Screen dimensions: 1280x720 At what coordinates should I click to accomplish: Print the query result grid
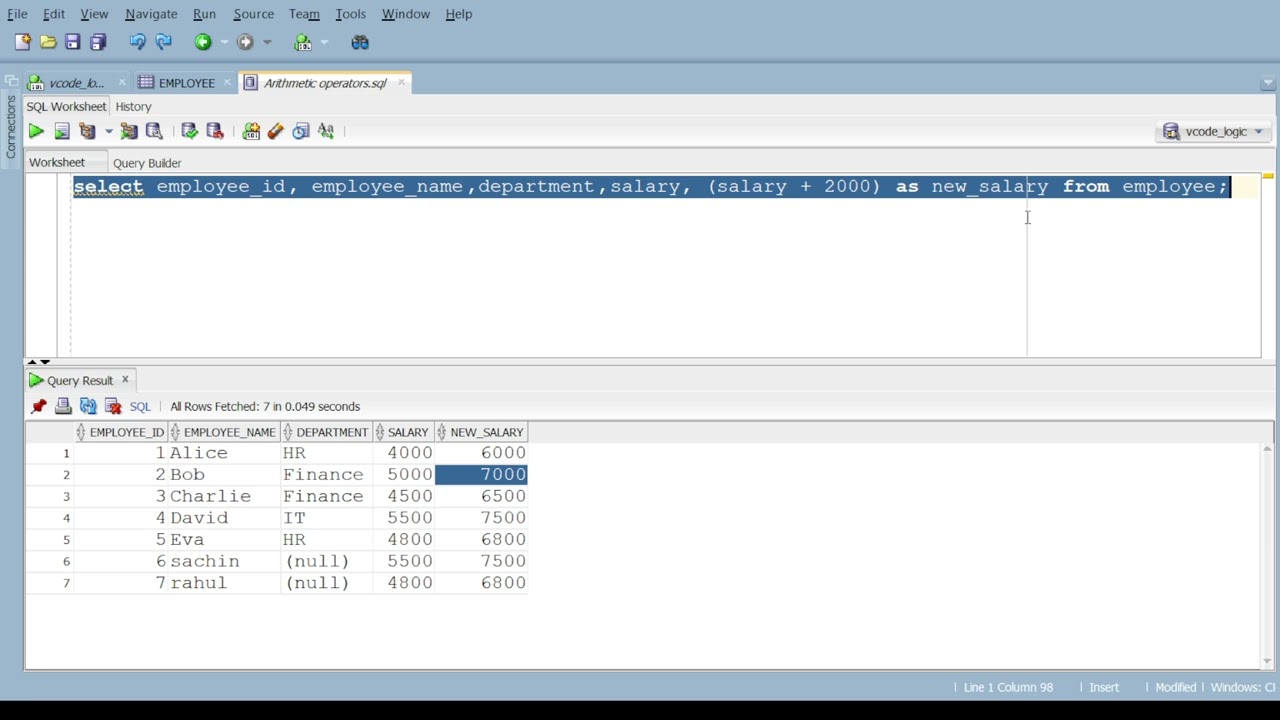[x=63, y=406]
